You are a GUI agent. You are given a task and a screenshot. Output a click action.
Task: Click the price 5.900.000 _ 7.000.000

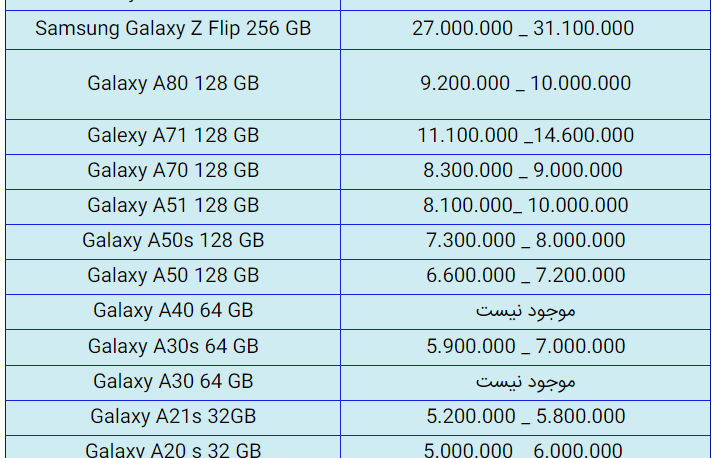click(525, 346)
